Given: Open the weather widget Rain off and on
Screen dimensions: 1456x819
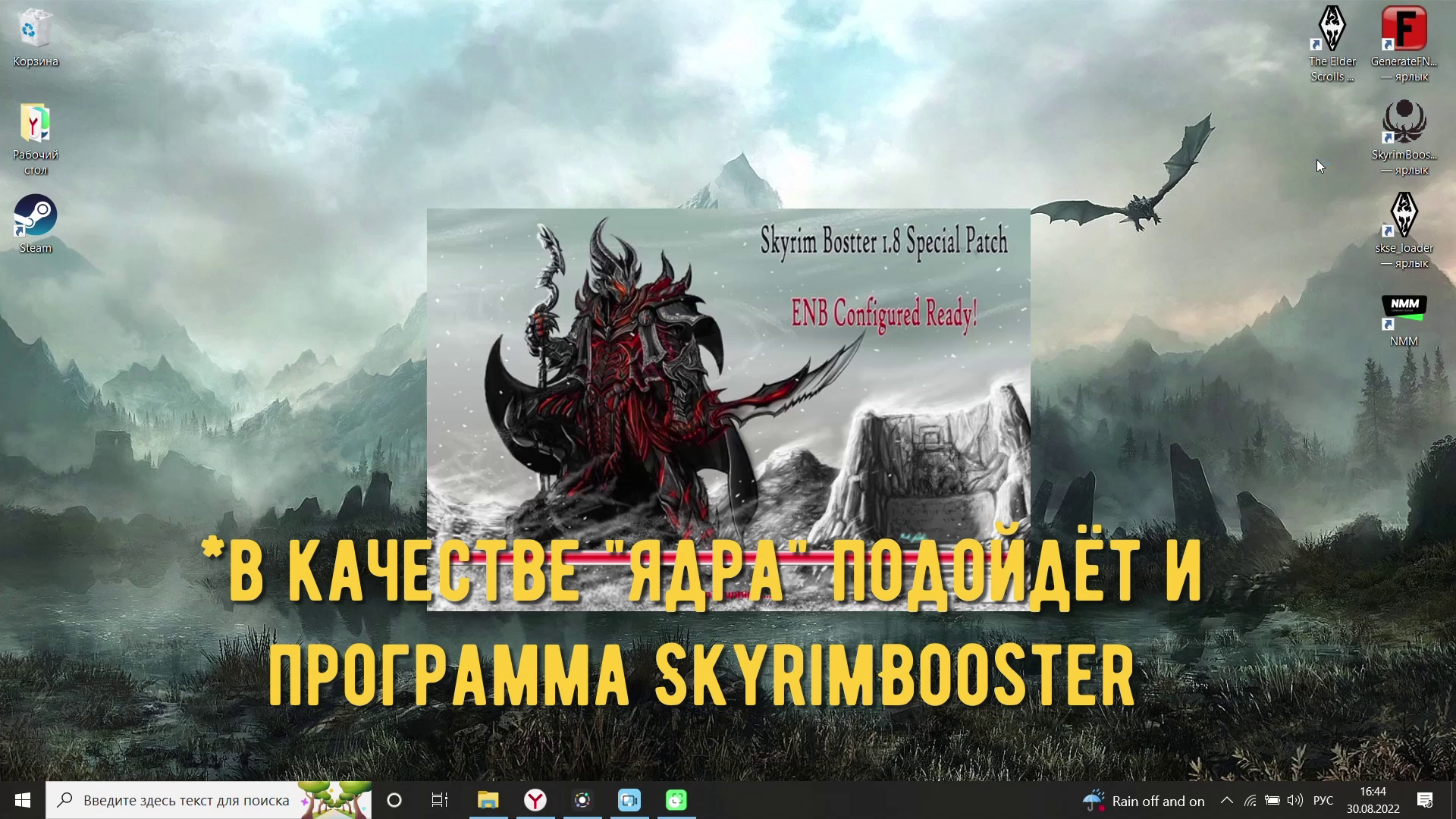Looking at the screenshot, I should pyautogui.click(x=1144, y=801).
